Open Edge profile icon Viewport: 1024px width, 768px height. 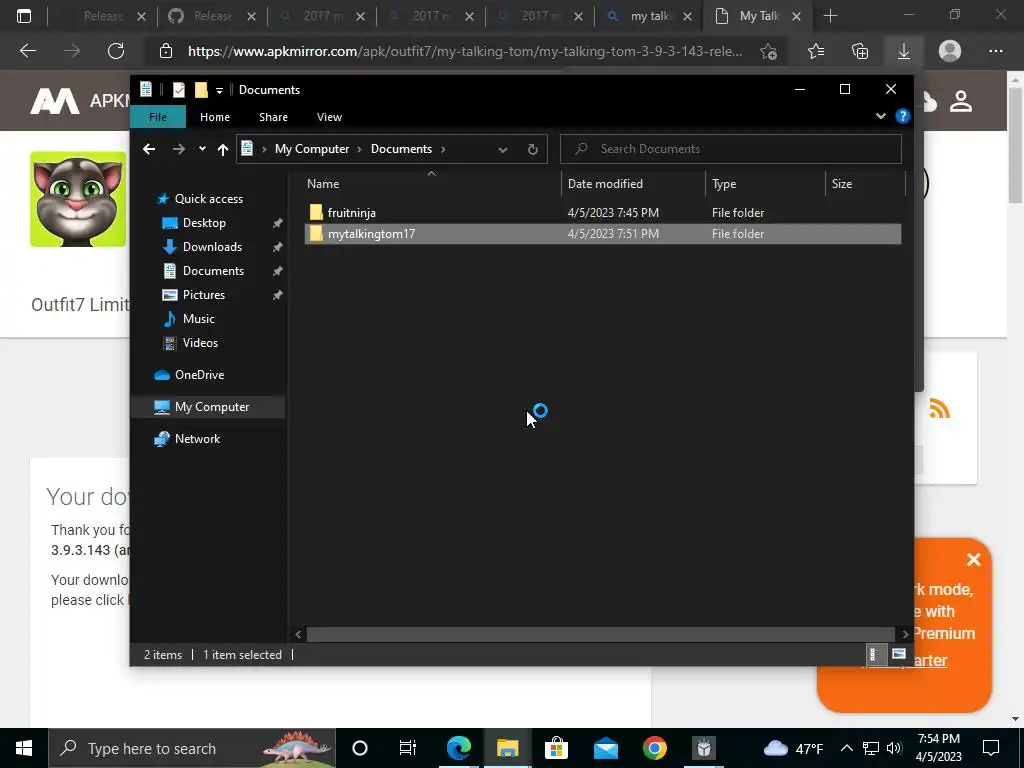[950, 51]
